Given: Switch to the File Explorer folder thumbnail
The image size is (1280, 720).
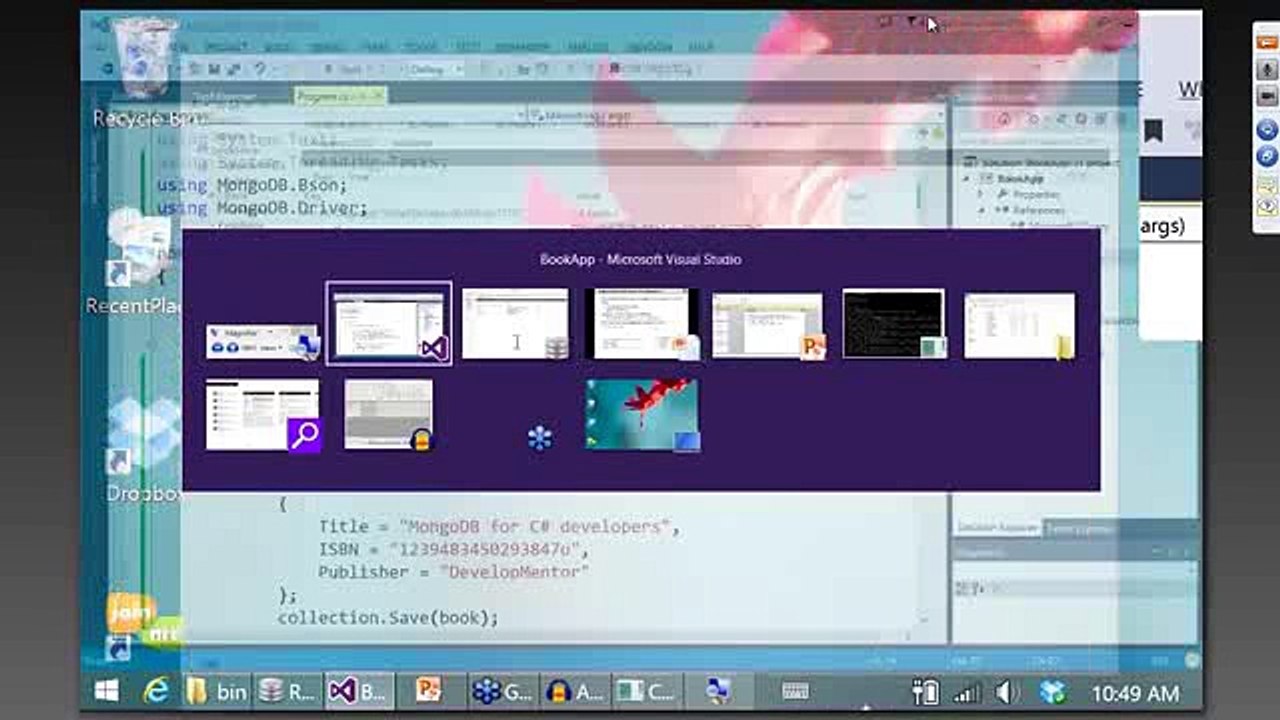Looking at the screenshot, I should (1019, 326).
